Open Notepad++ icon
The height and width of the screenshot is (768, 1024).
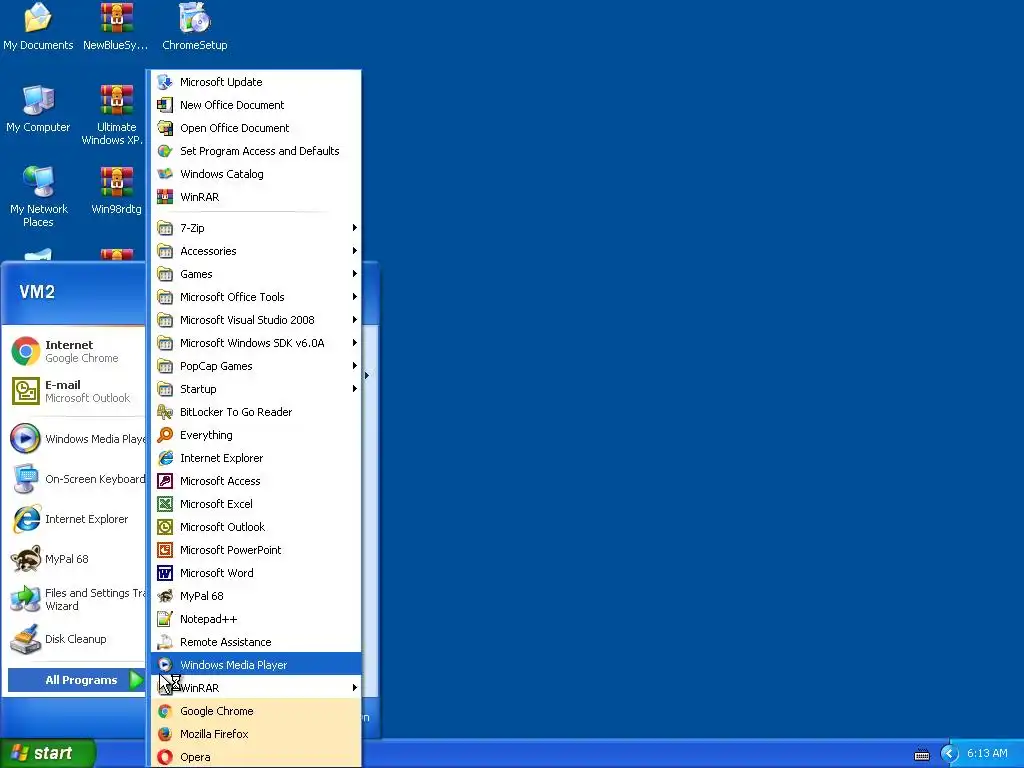click(x=165, y=619)
